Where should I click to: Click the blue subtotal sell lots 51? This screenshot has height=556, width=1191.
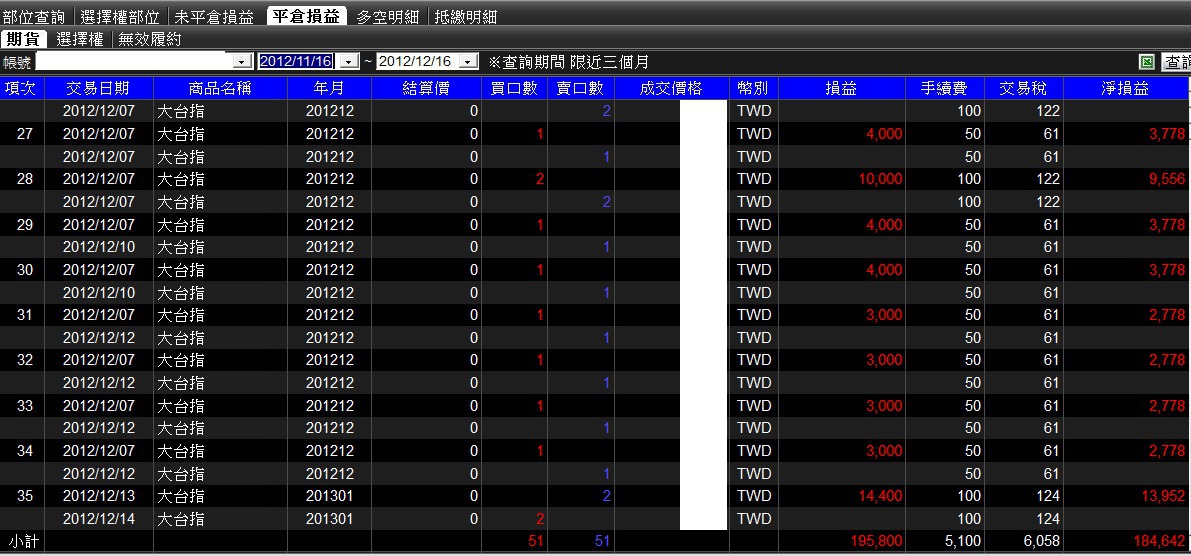[x=602, y=542]
